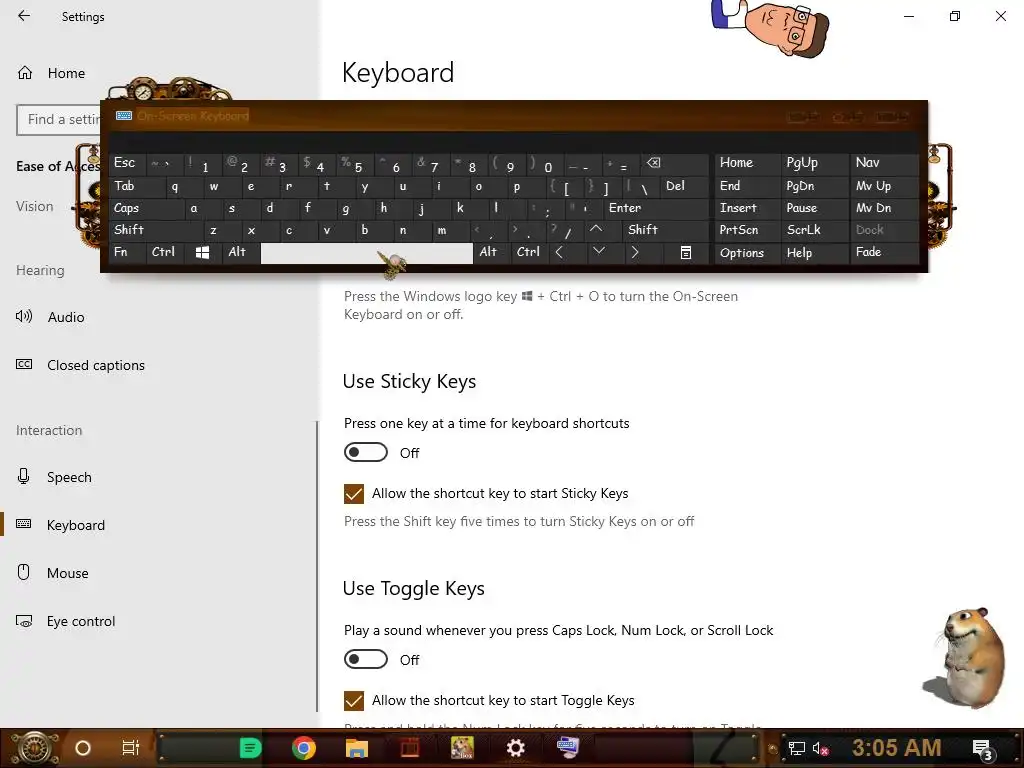Open Mouse settings in sidebar
The height and width of the screenshot is (768, 1024).
52,573
